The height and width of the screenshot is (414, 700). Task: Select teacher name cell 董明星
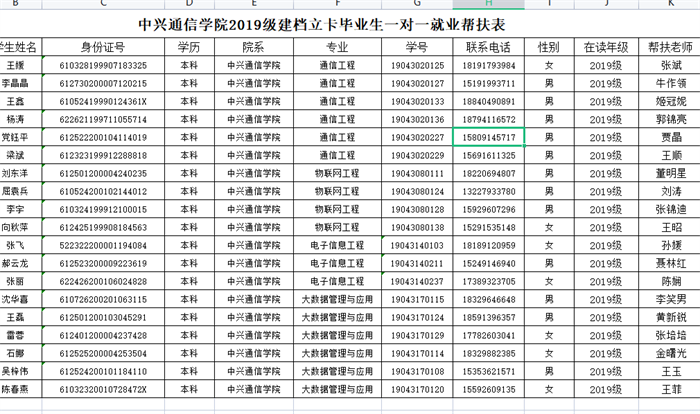pyautogui.click(x=670, y=173)
